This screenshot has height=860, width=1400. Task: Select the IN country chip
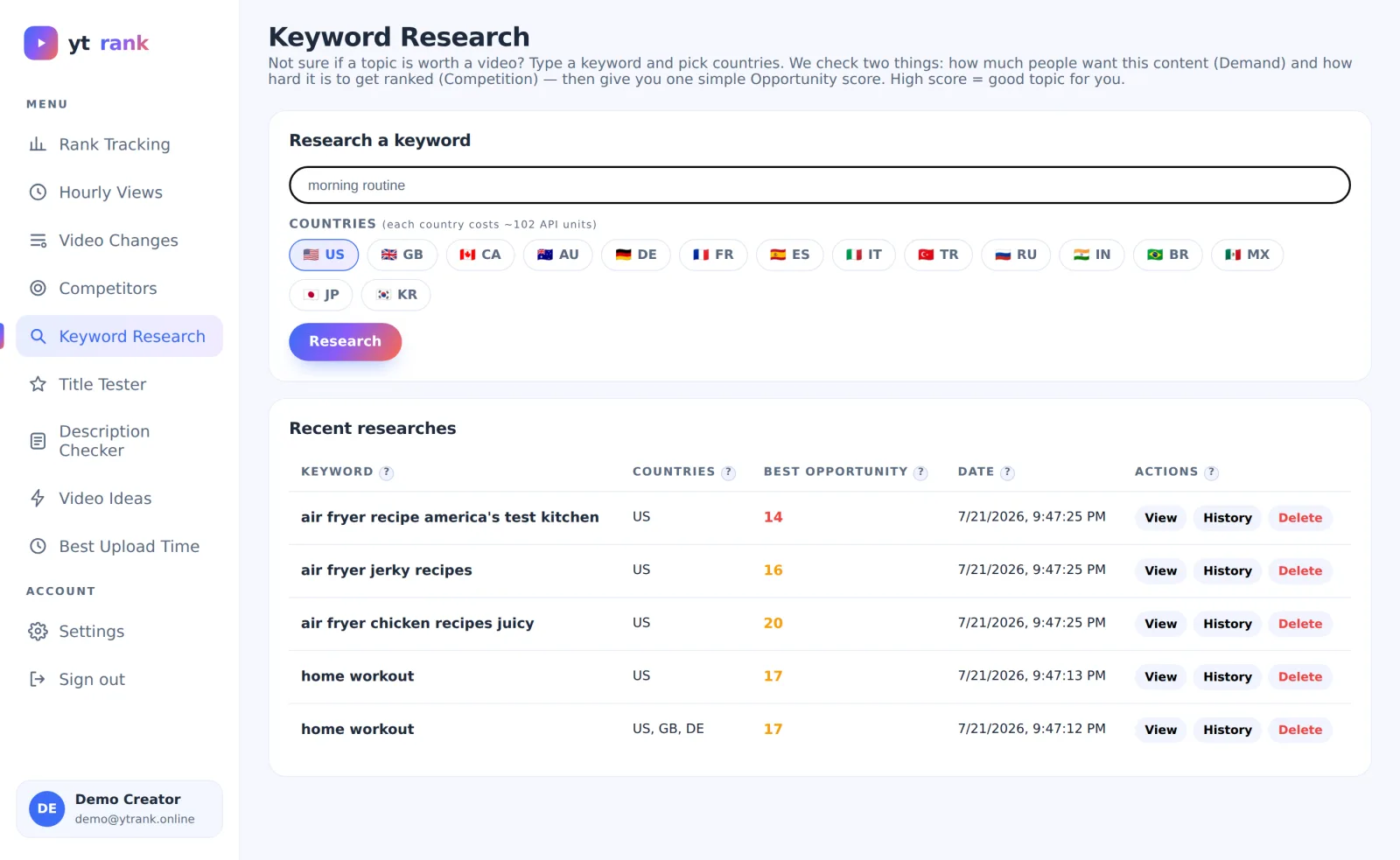[x=1092, y=255]
